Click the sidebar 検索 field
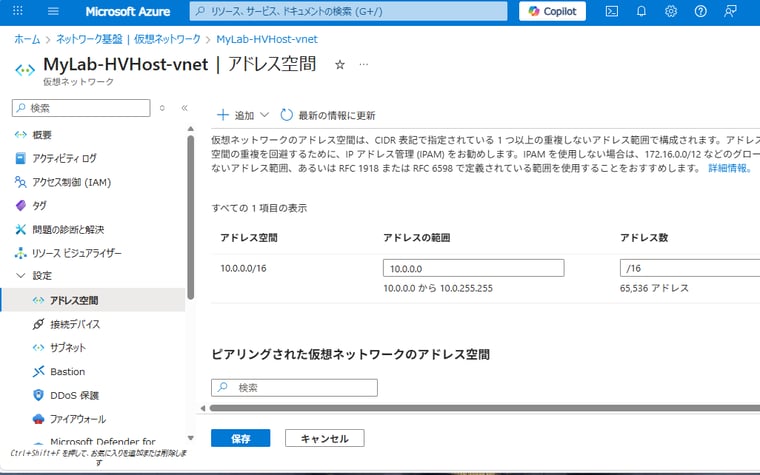 (81, 108)
